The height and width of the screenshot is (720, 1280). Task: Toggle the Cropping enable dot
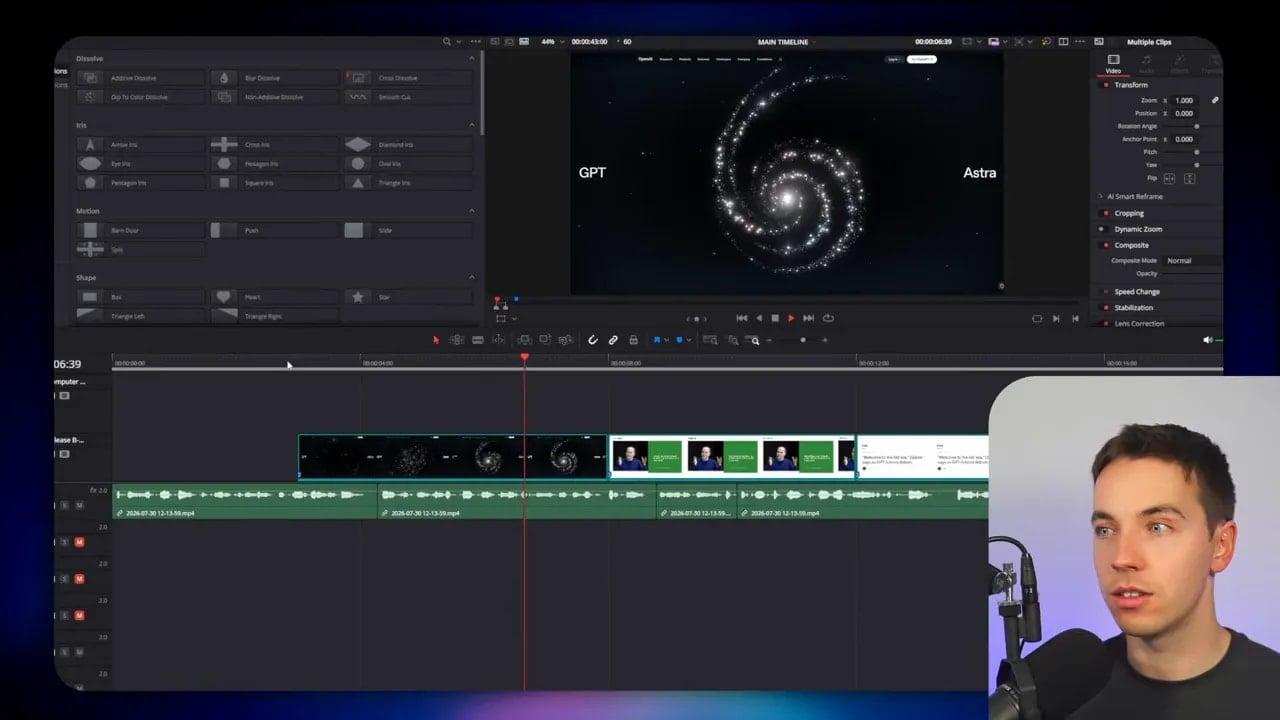click(x=1105, y=213)
